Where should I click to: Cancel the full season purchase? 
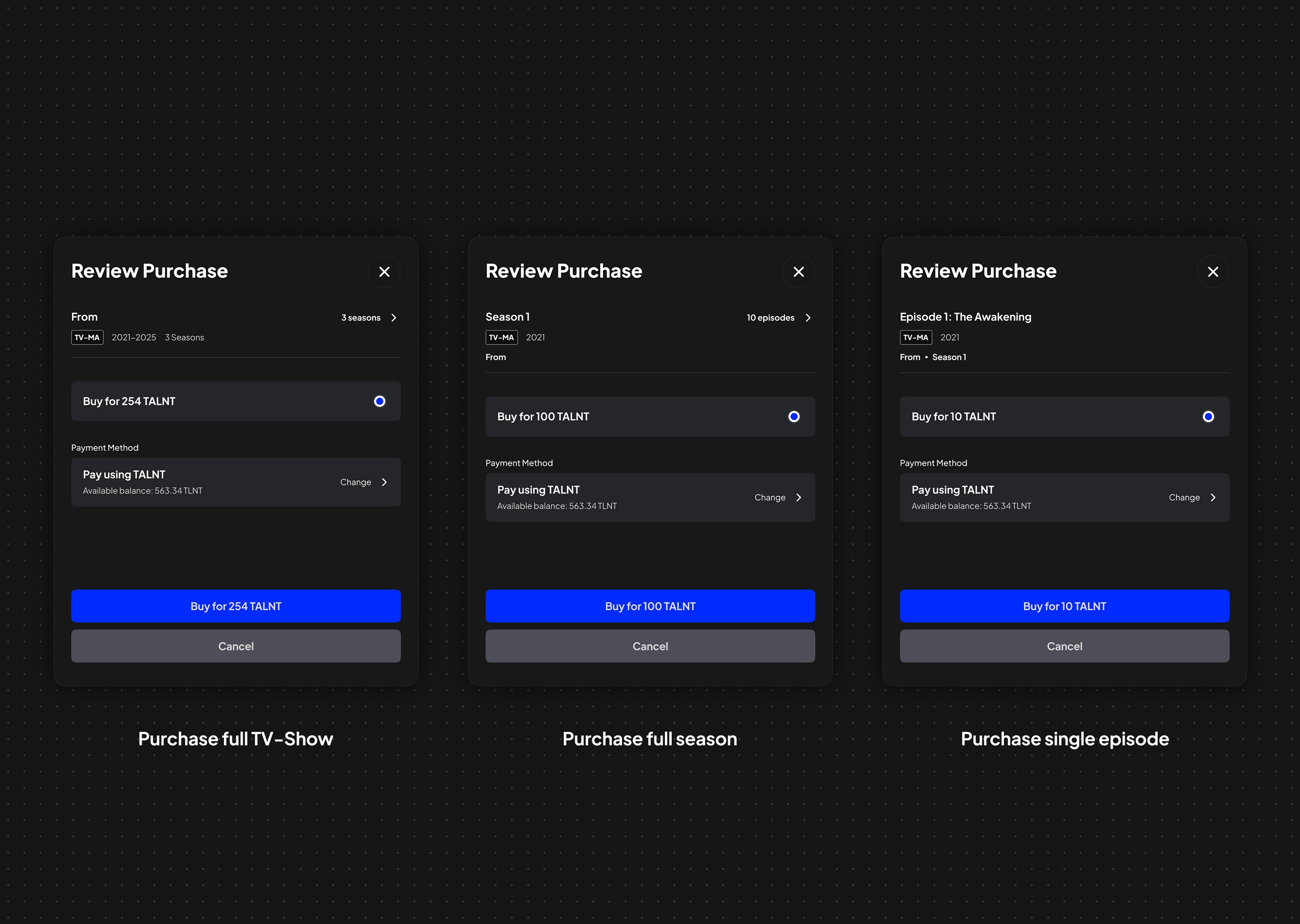click(650, 646)
